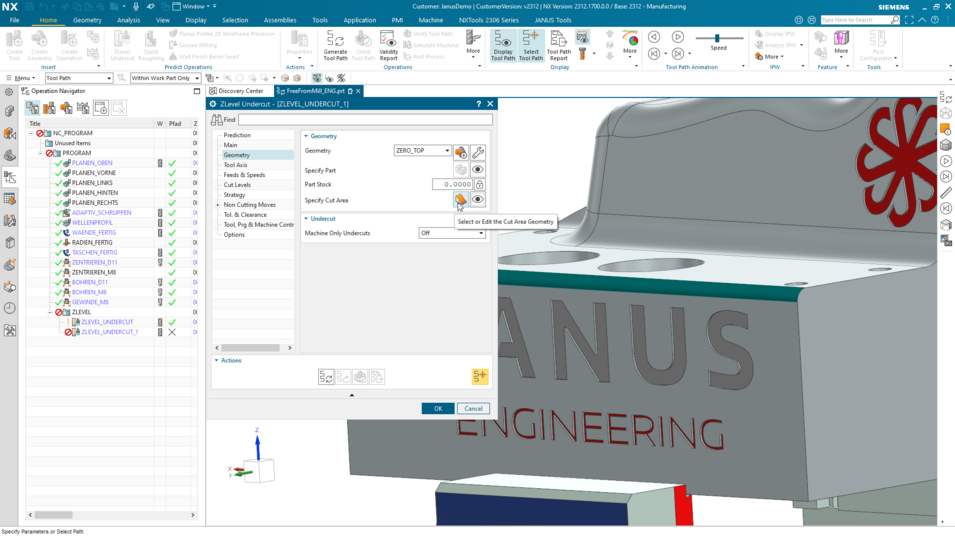Open dialog help question mark

click(478, 104)
